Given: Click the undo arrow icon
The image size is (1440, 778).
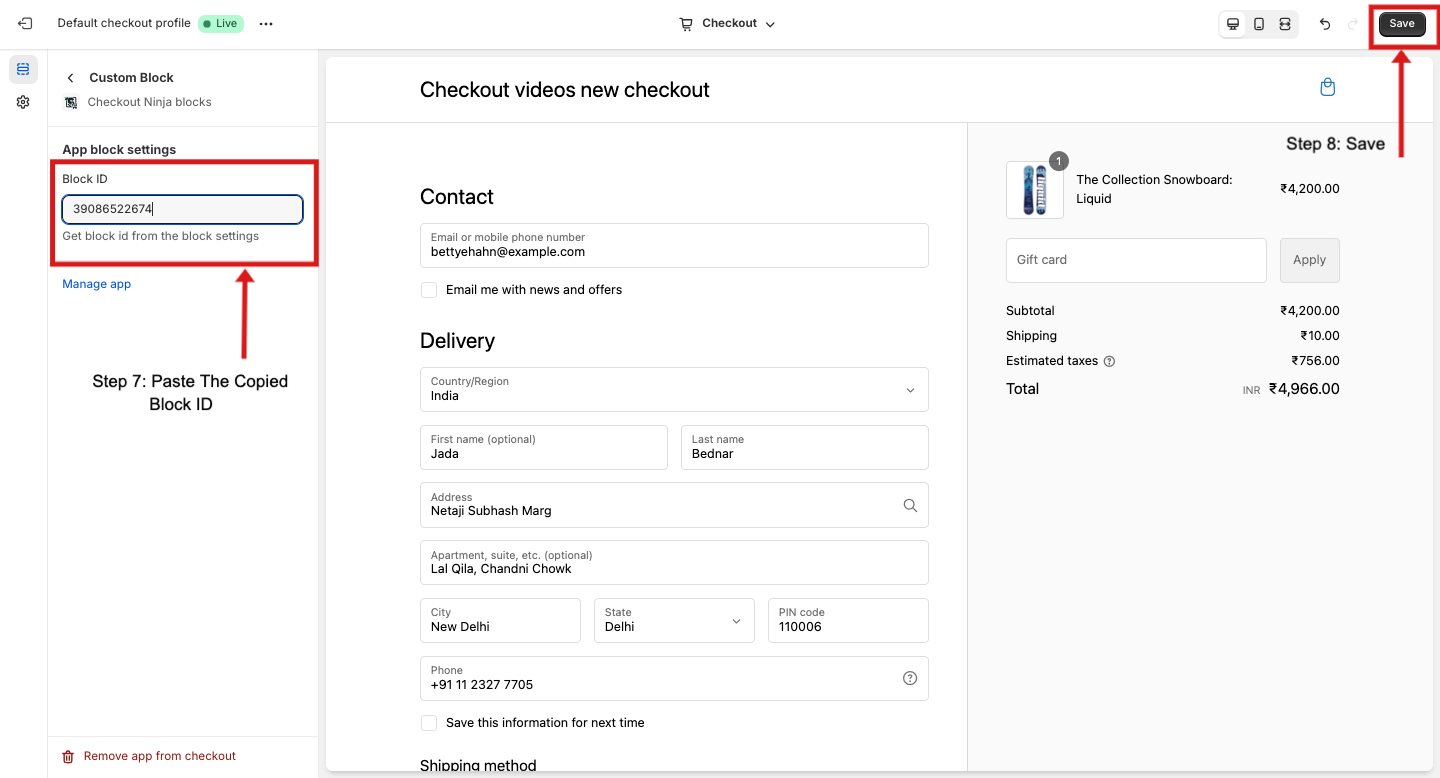Looking at the screenshot, I should [1325, 24].
